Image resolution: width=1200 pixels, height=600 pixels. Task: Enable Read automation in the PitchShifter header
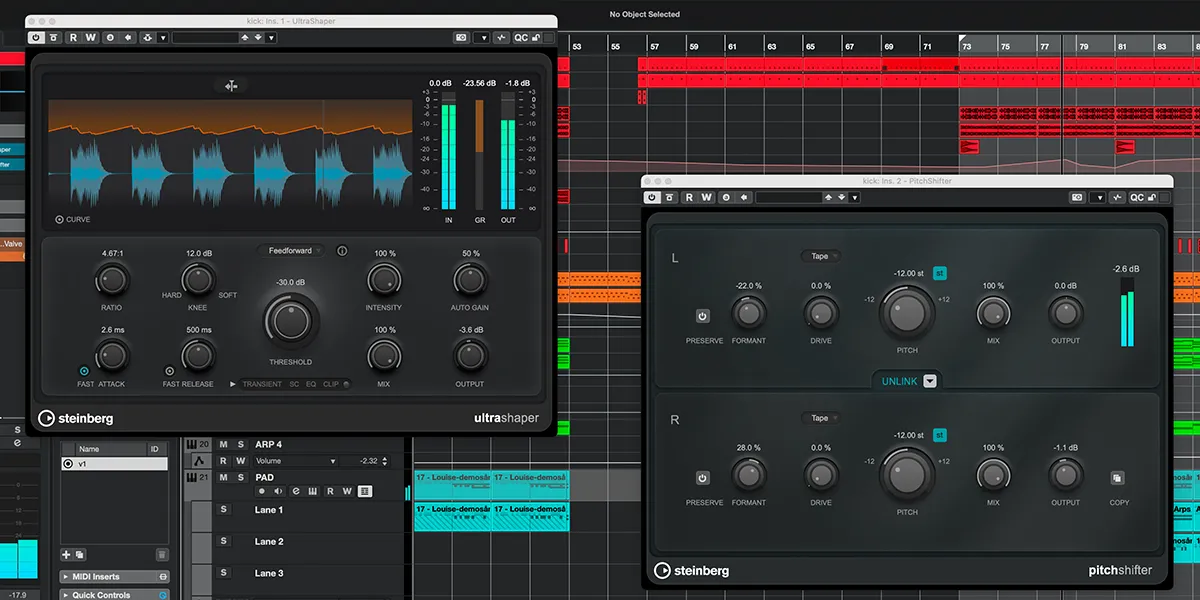point(691,197)
